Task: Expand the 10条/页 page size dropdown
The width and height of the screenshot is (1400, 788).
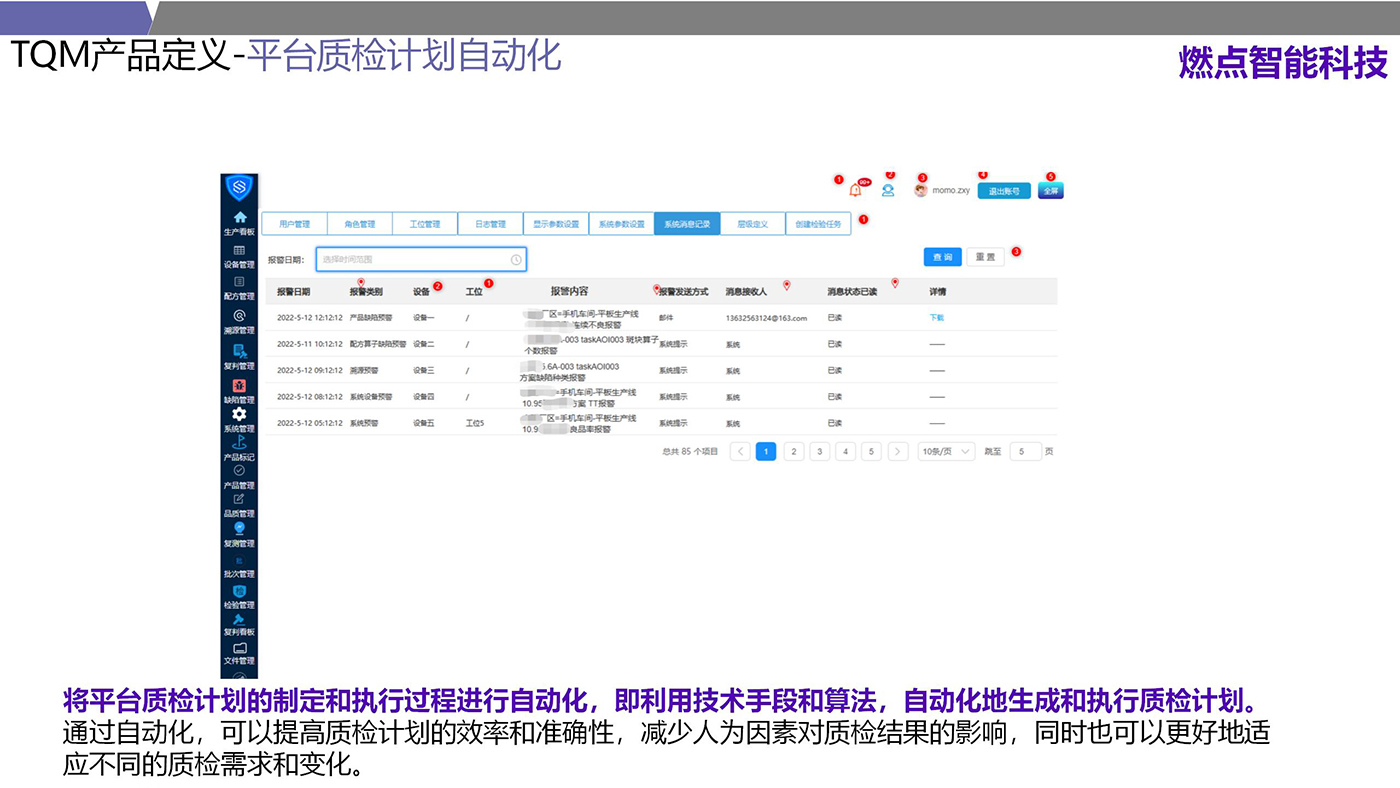Action: coord(945,452)
